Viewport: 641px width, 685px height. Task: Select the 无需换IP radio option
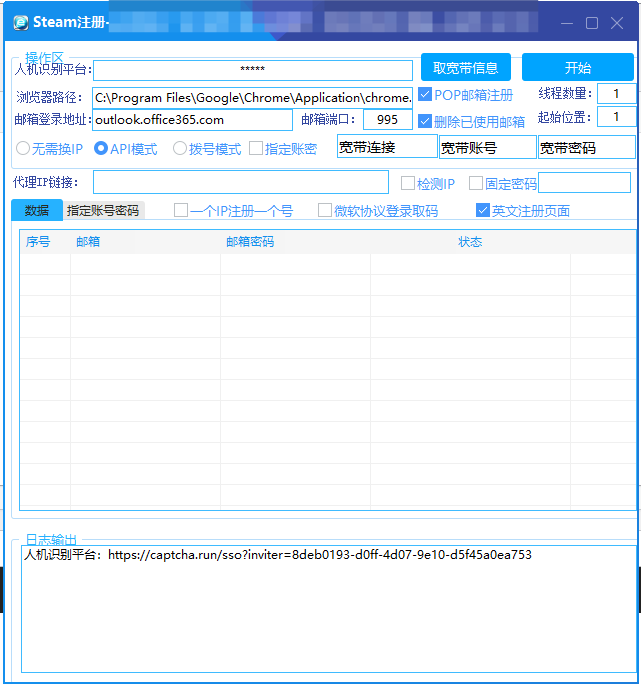pos(23,149)
